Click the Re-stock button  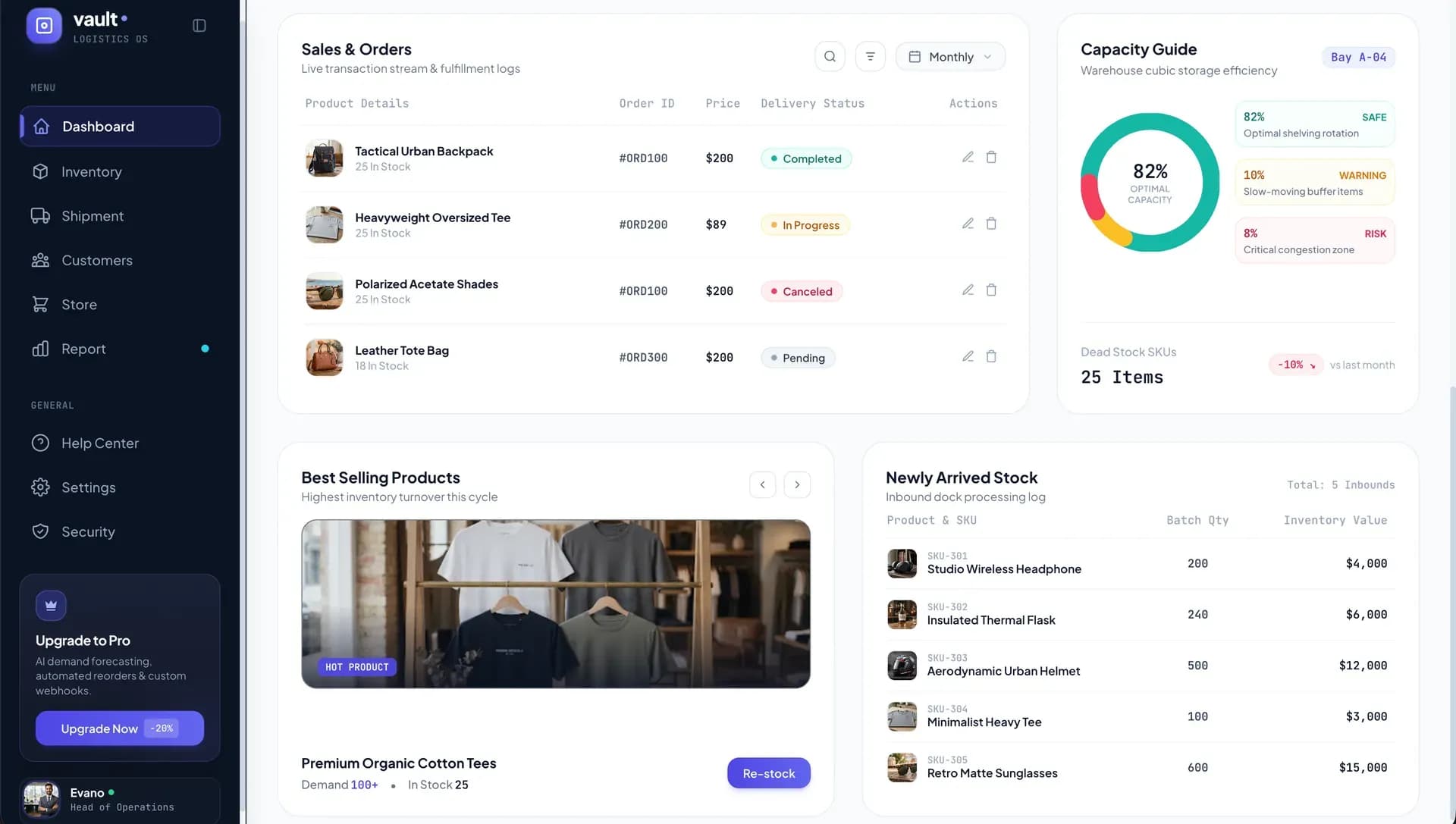coord(768,773)
